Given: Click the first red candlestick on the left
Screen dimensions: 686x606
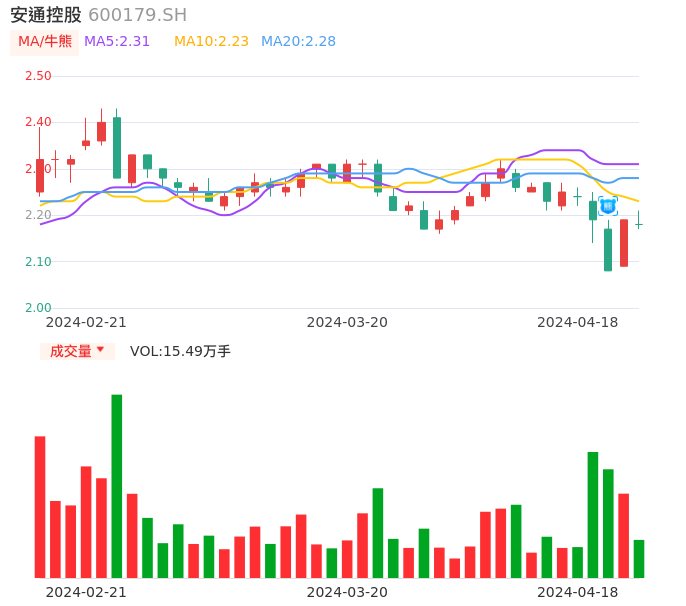Looking at the screenshot, I should tap(40, 175).
